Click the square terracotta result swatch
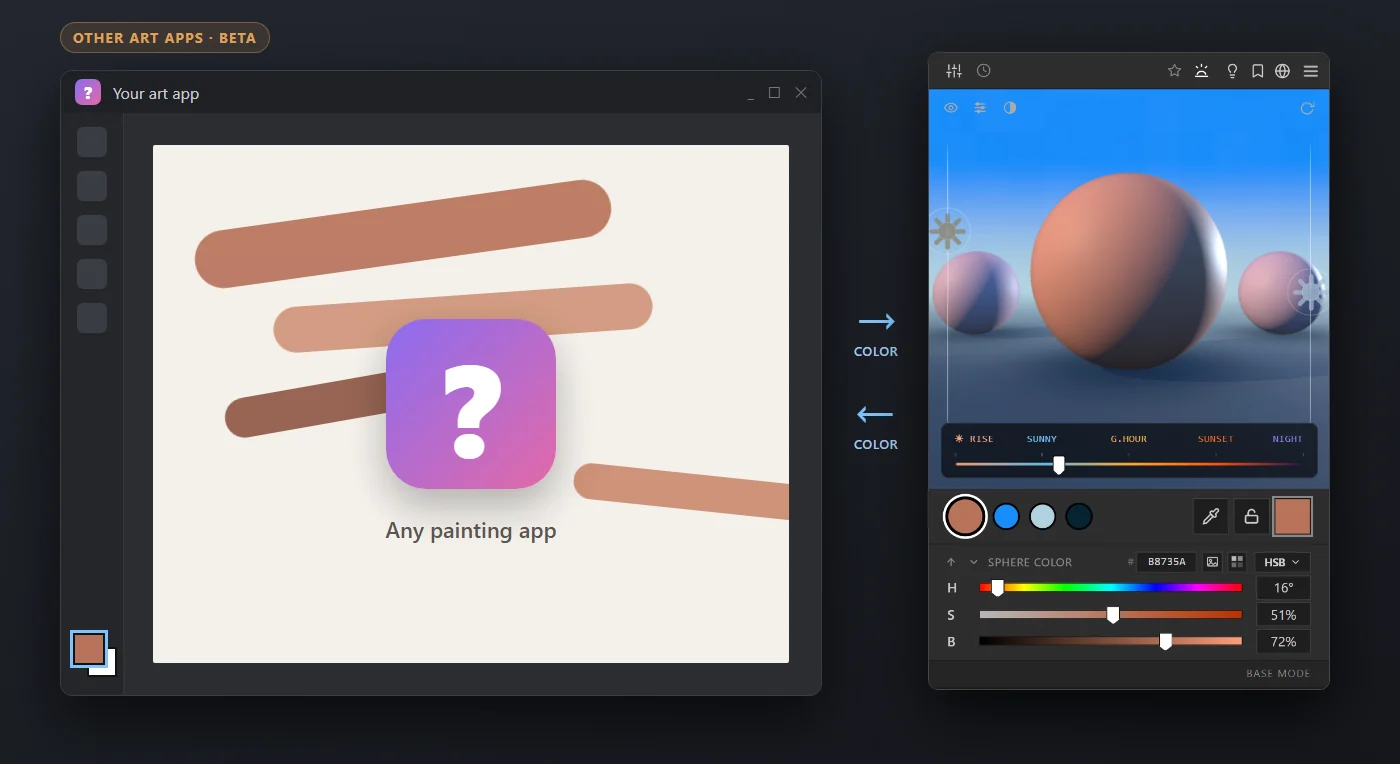Screen dimensions: 1400x764 (x=1292, y=516)
